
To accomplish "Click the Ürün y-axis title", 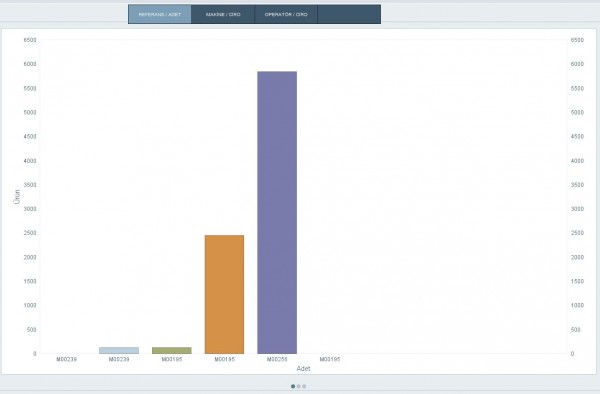I will tap(17, 197).
